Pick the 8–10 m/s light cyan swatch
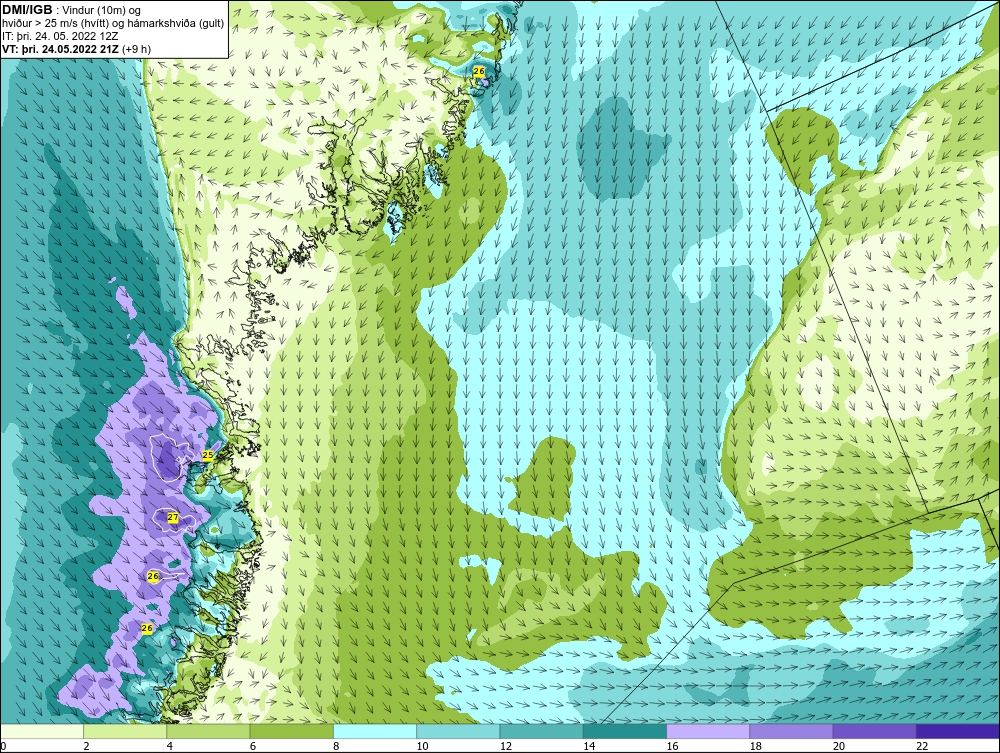 pyautogui.click(x=375, y=731)
